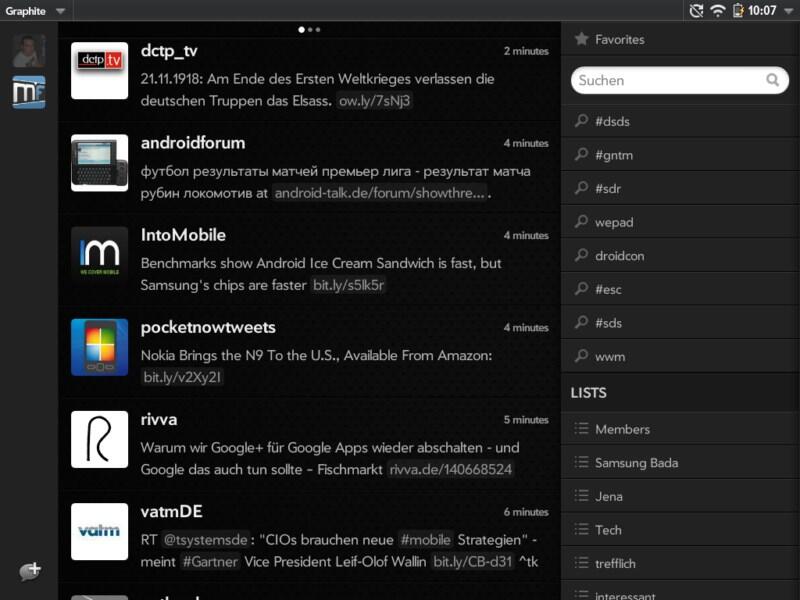The width and height of the screenshot is (800, 600).
Task: Open the Tech list
Action: click(680, 531)
